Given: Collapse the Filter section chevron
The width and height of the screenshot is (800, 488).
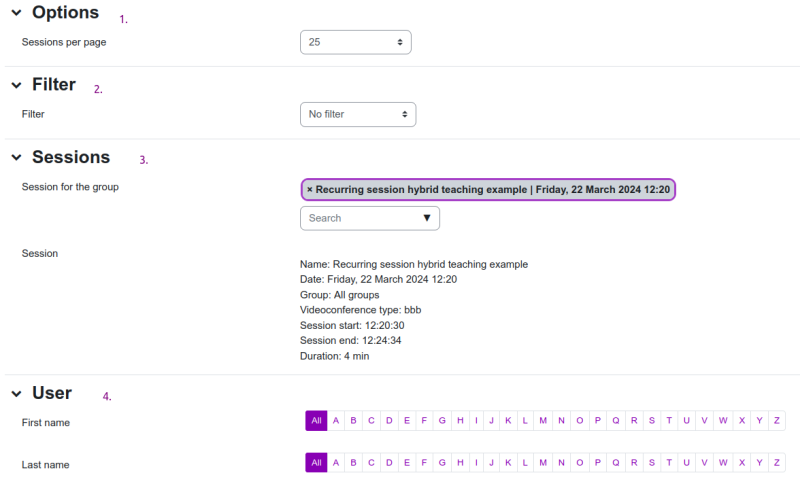Looking at the screenshot, I should tap(16, 85).
